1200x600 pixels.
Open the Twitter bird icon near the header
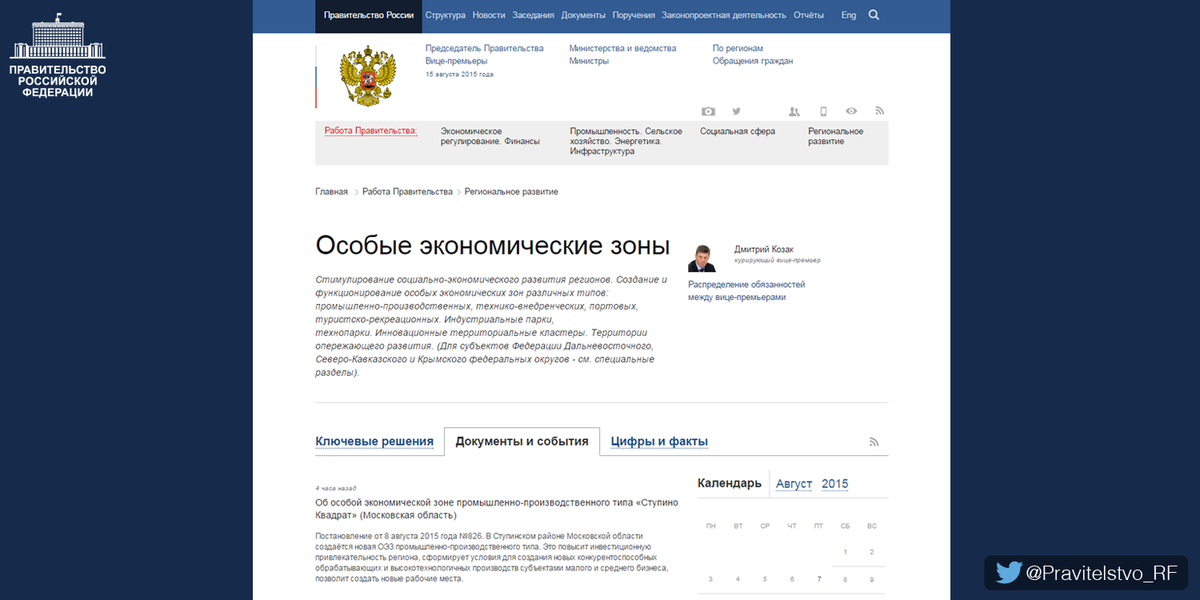(x=736, y=112)
